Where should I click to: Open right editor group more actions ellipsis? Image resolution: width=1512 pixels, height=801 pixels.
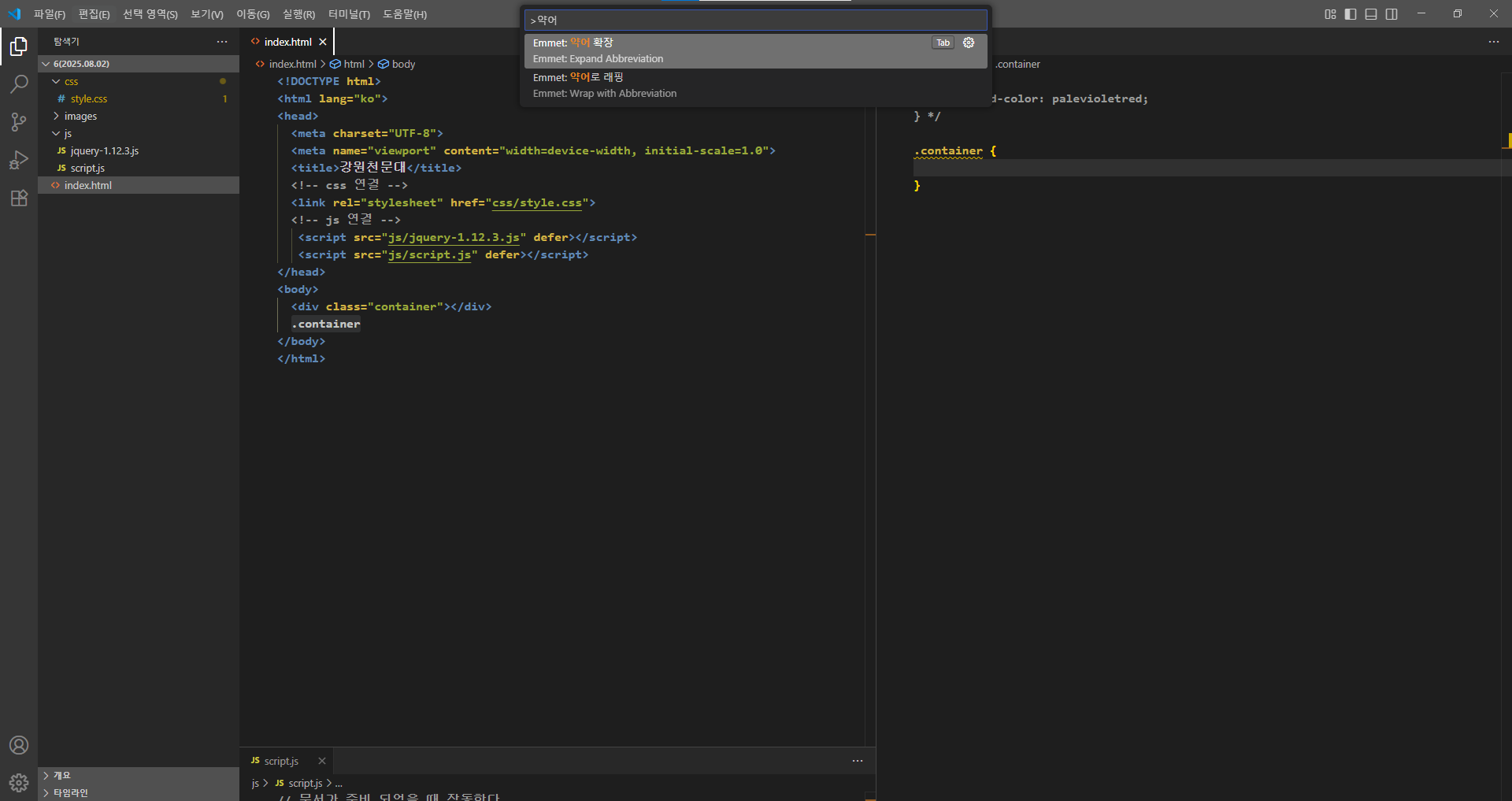(x=1494, y=42)
